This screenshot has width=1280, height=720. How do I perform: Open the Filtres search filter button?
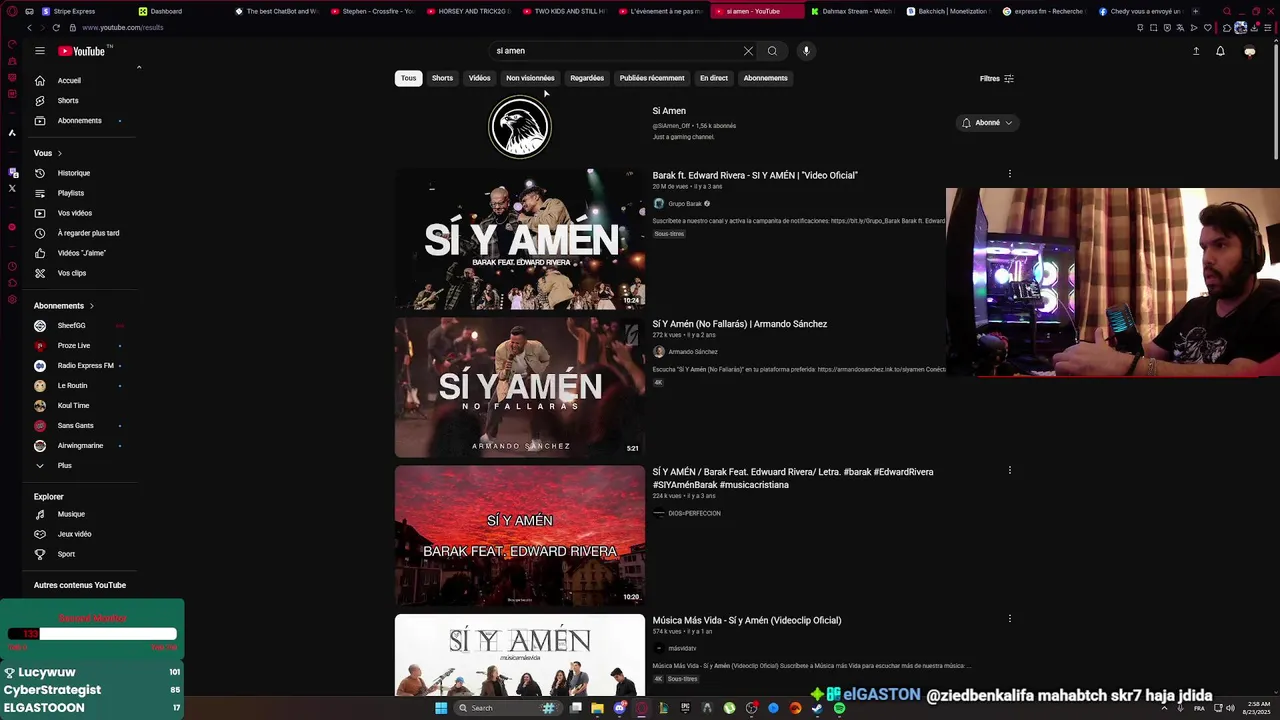pos(997,79)
